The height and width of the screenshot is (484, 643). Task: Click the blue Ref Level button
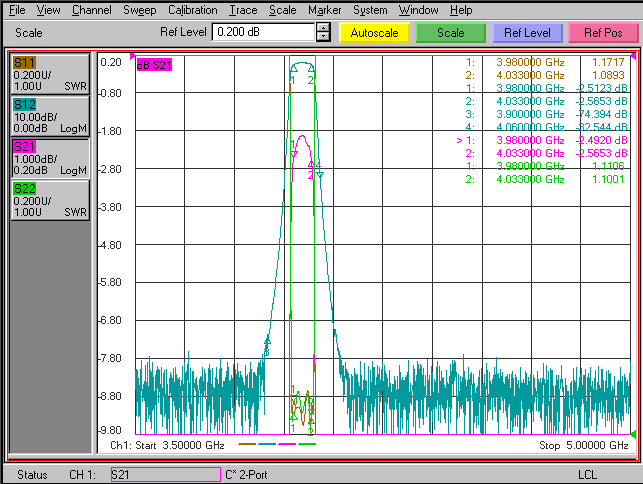coord(527,33)
